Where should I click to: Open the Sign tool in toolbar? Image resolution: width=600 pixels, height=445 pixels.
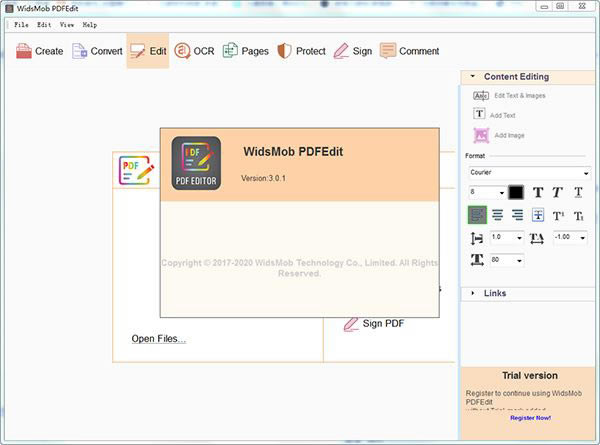tap(352, 51)
